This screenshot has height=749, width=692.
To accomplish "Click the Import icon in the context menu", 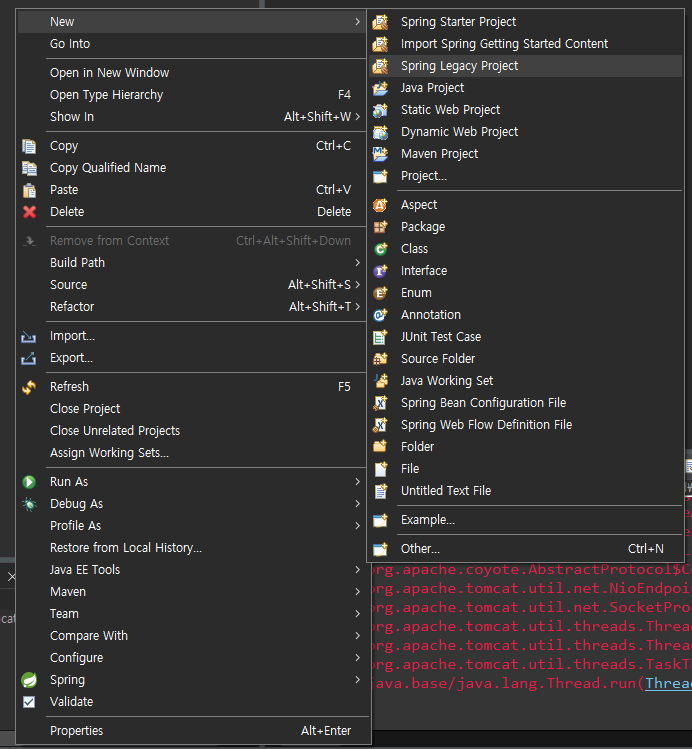I will [29, 337].
